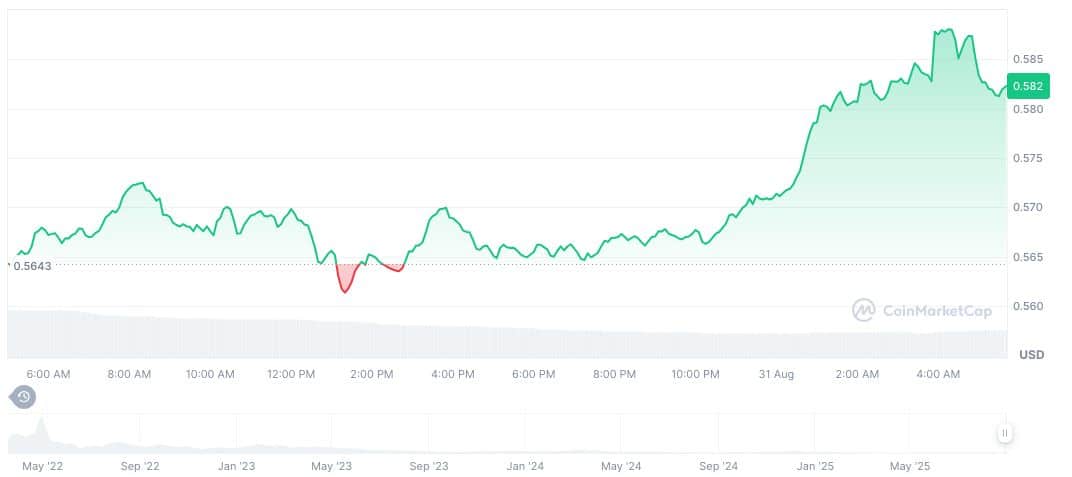Jump to May '24 in overview

coord(621,467)
